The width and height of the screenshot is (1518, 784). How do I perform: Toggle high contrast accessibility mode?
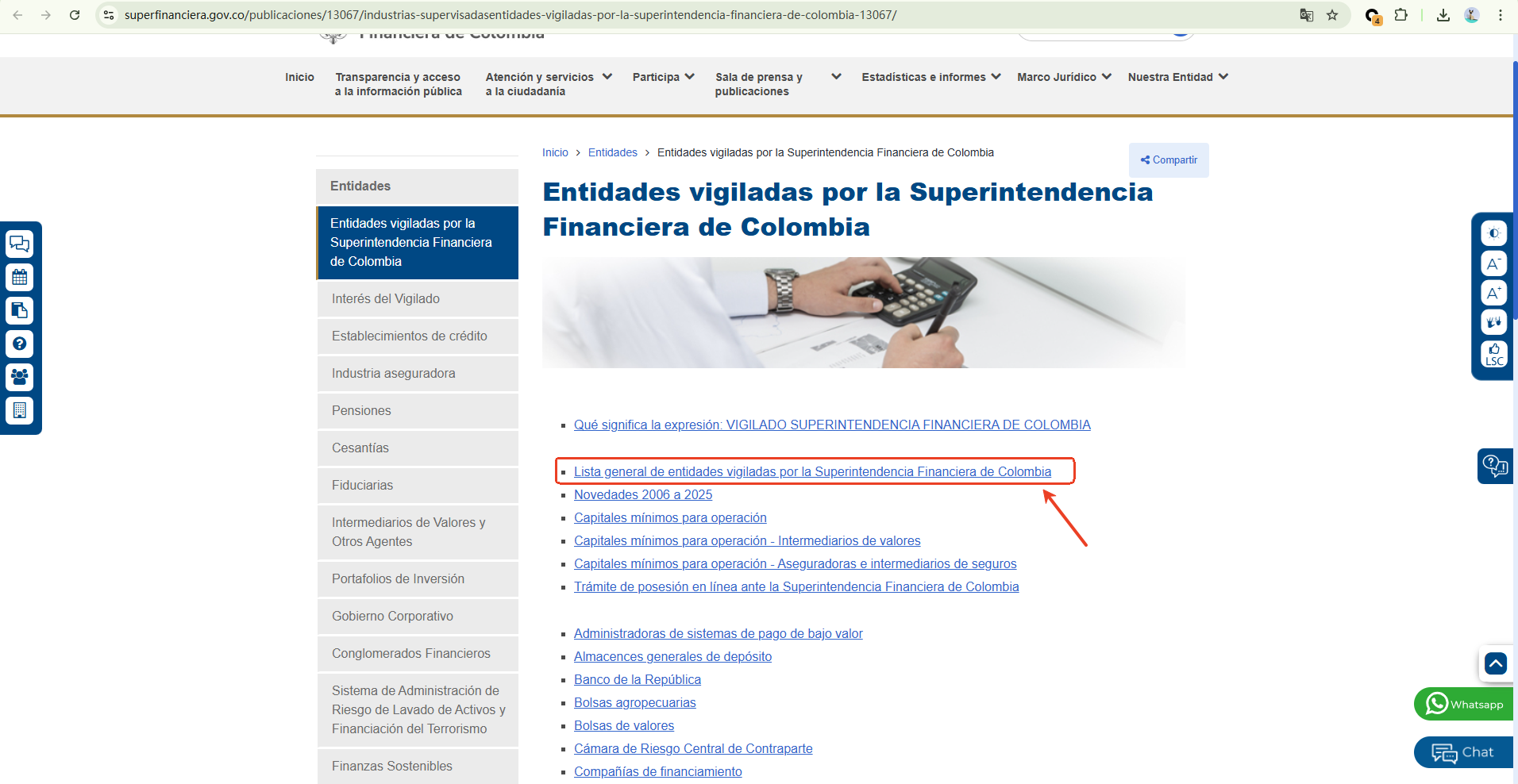click(1493, 233)
